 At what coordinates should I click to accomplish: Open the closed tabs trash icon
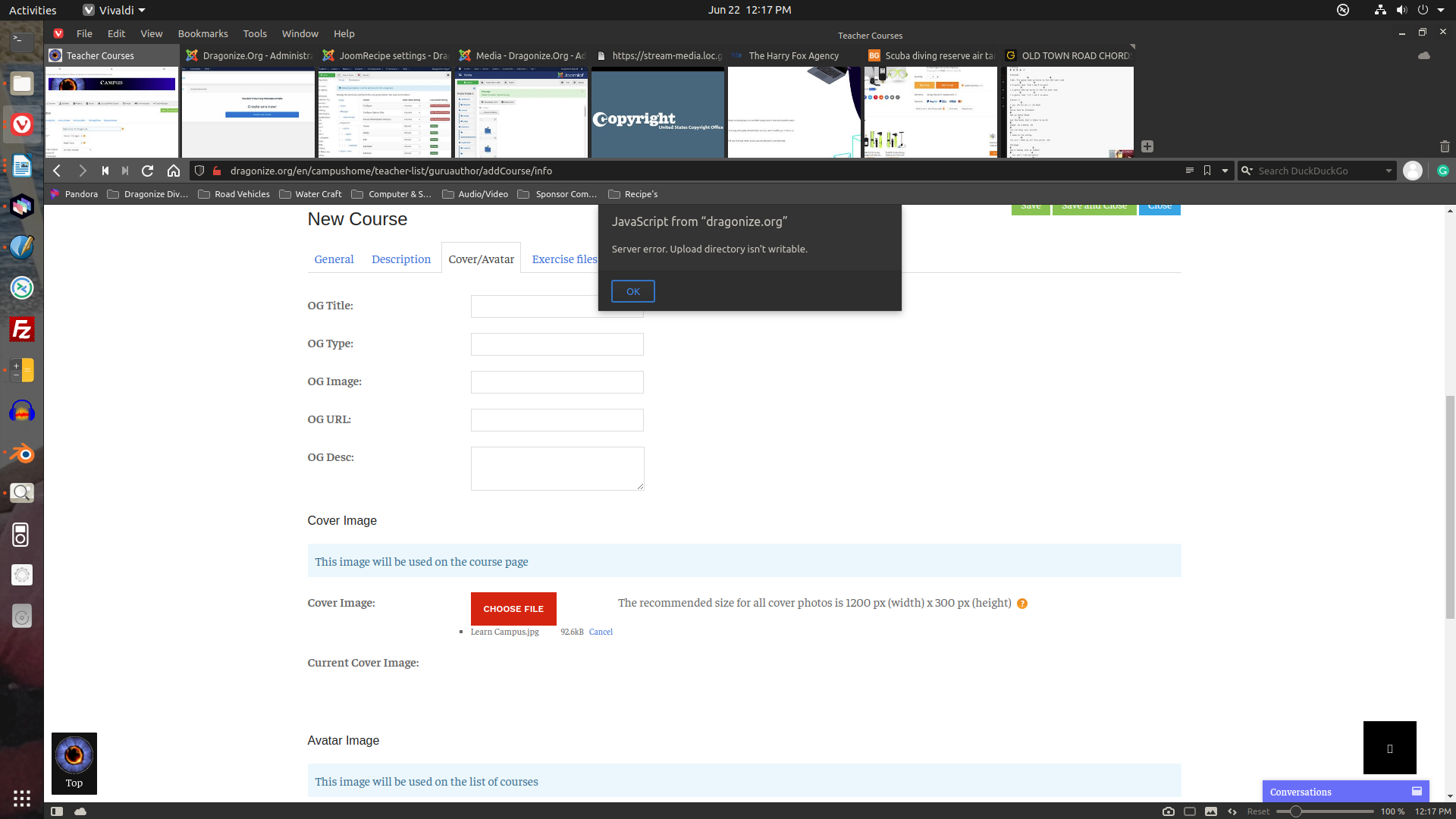(1444, 146)
